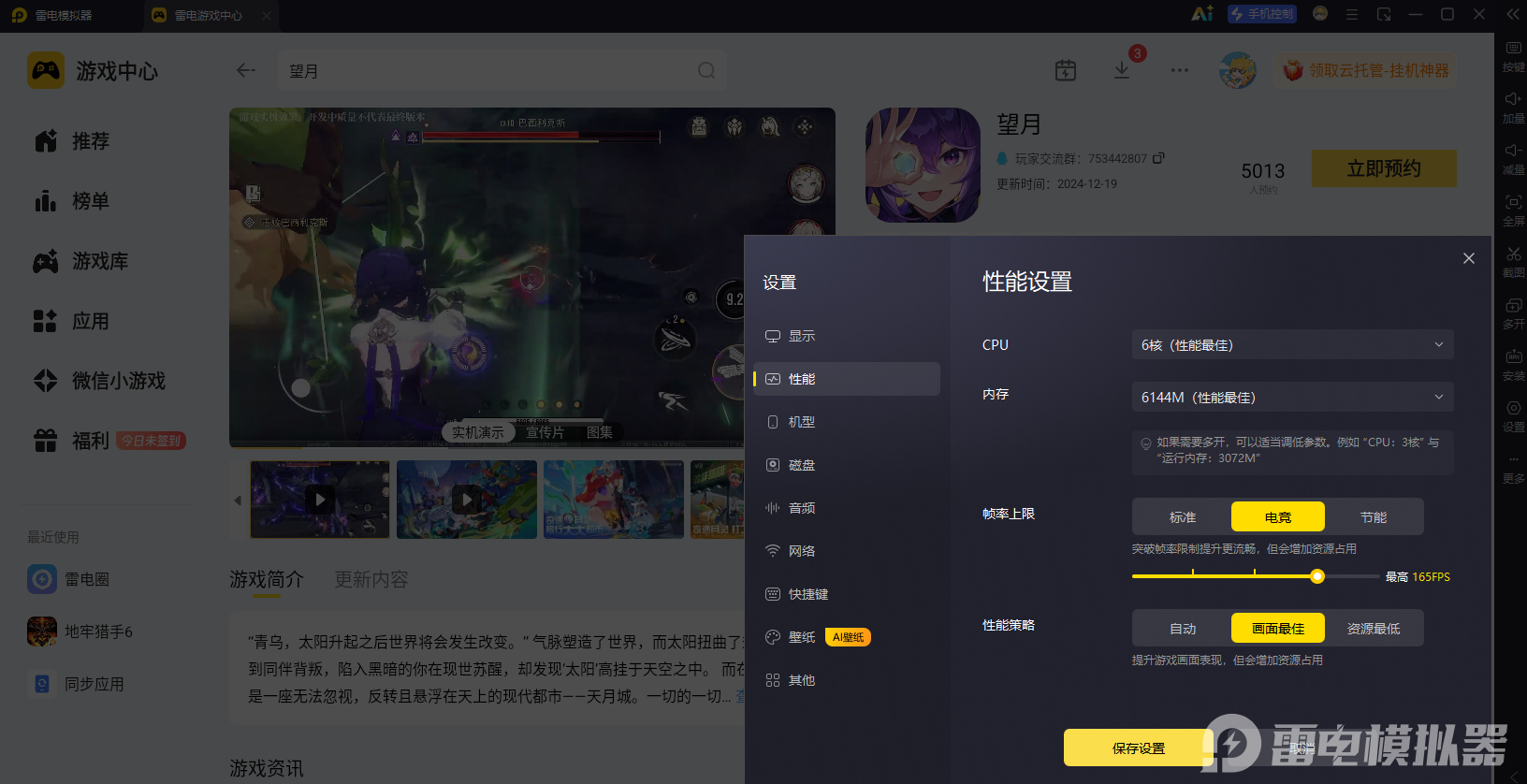Open 同步应用 from recently used
This screenshot has width=1527, height=784.
pyautogui.click(x=77, y=684)
